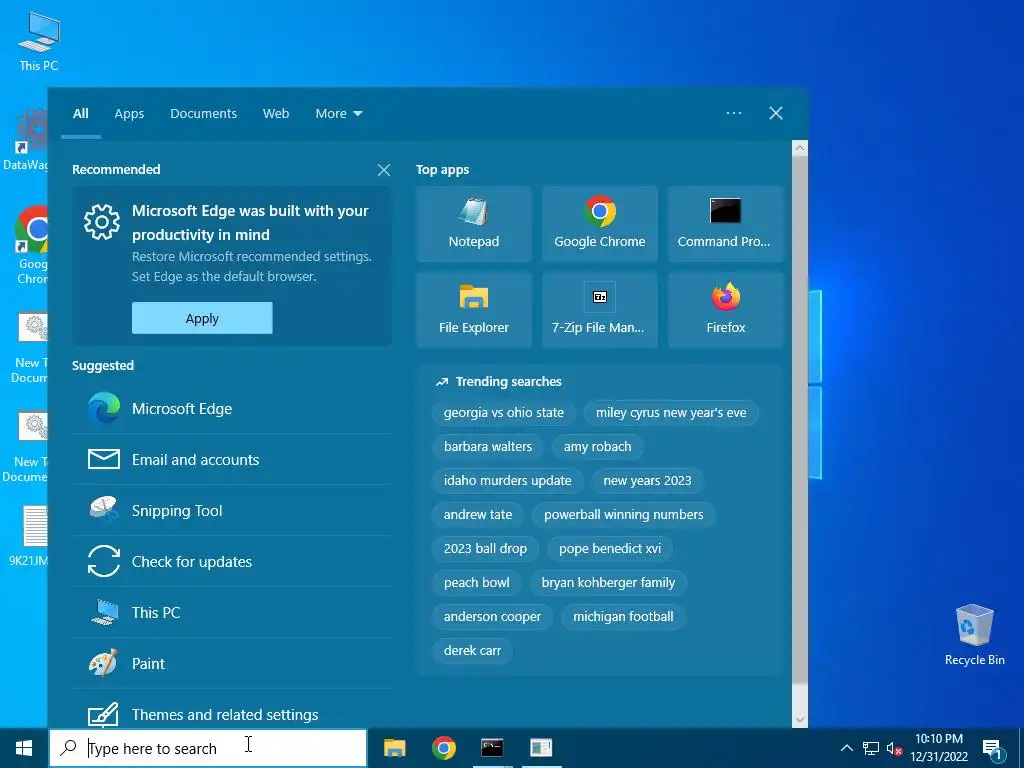
Task: Select the All search tab
Action: point(80,114)
